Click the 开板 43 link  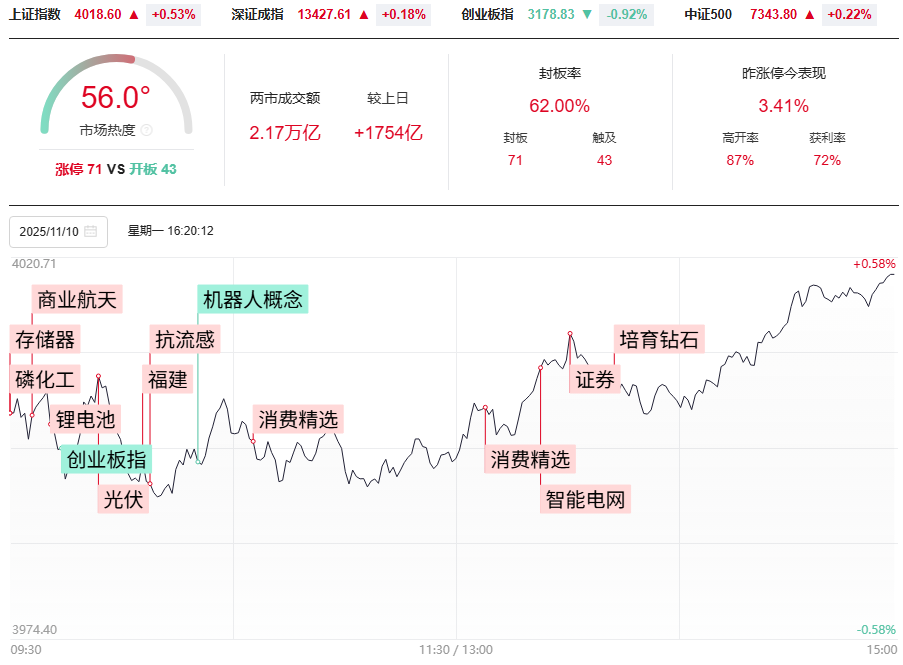(152, 169)
